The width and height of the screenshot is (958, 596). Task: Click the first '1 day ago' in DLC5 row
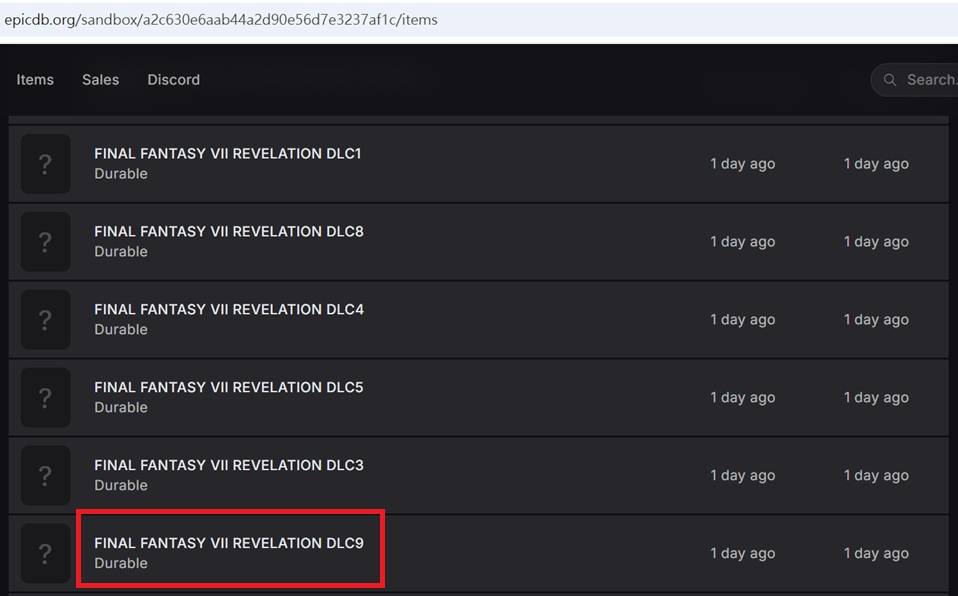(742, 398)
